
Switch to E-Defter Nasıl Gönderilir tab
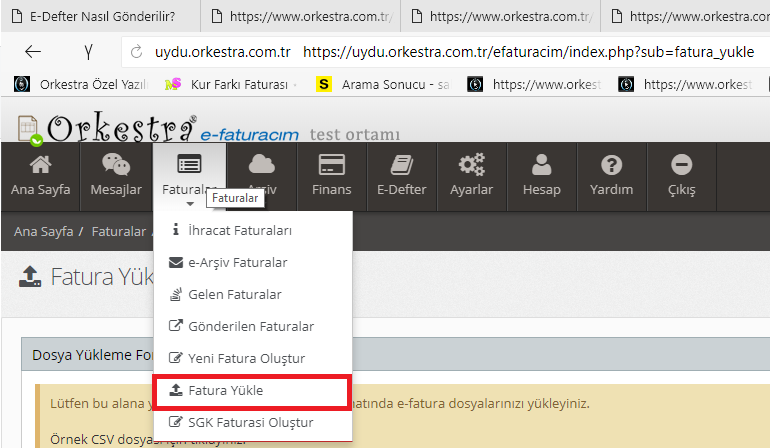pos(100,16)
